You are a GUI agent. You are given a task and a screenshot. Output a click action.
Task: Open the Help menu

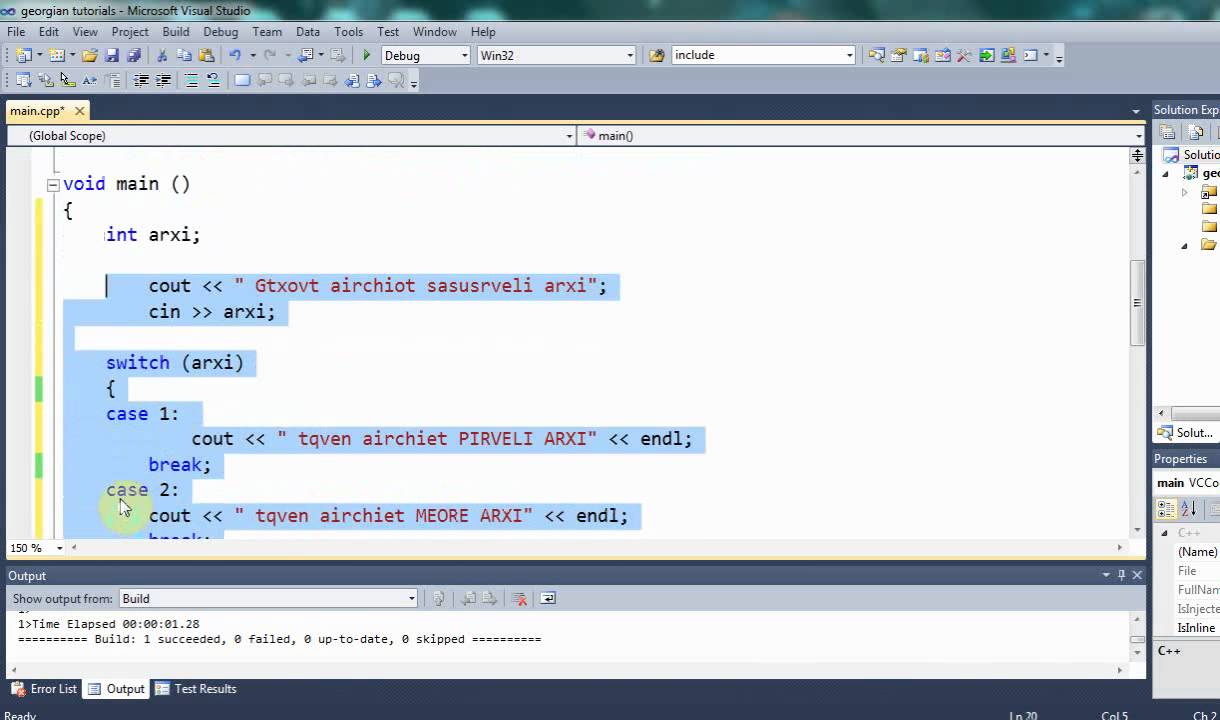[x=483, y=32]
